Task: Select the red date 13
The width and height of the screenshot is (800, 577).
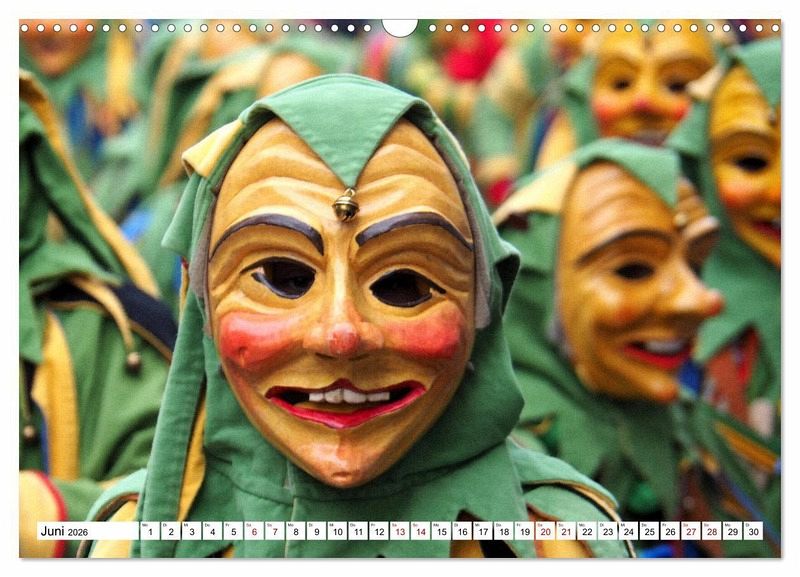Action: coord(400,531)
